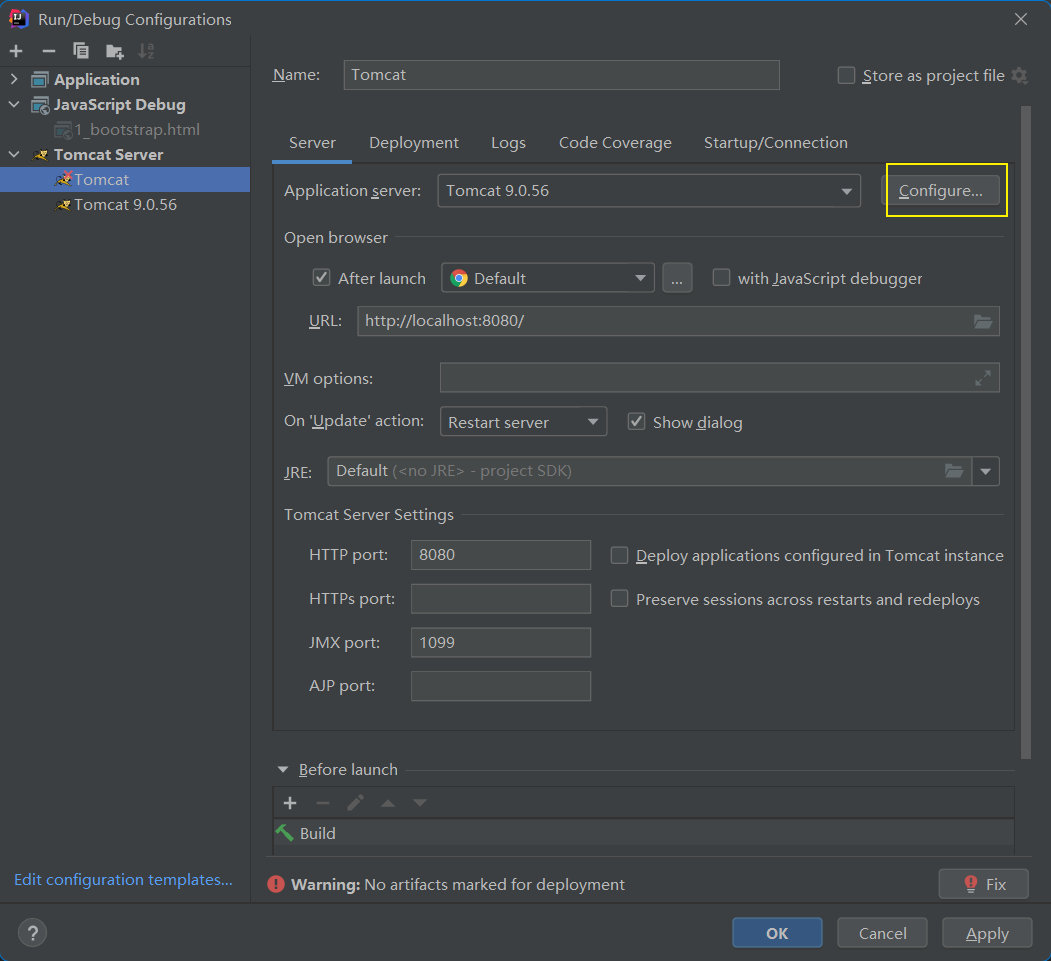Viewport: 1051px width, 961px height.
Task: Expand the Application tree node
Action: click(x=14, y=79)
